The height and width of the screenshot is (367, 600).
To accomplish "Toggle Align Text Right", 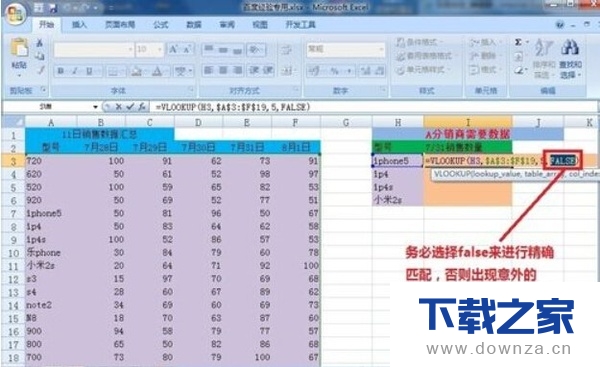I will coord(238,70).
